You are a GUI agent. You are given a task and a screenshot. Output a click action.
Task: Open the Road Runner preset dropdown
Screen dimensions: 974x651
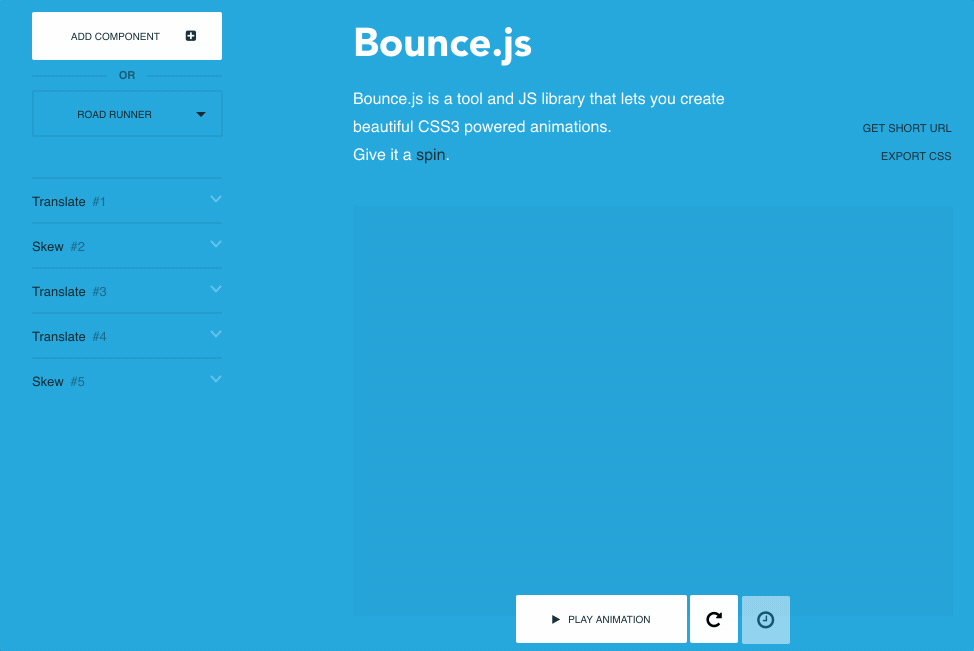click(x=127, y=114)
